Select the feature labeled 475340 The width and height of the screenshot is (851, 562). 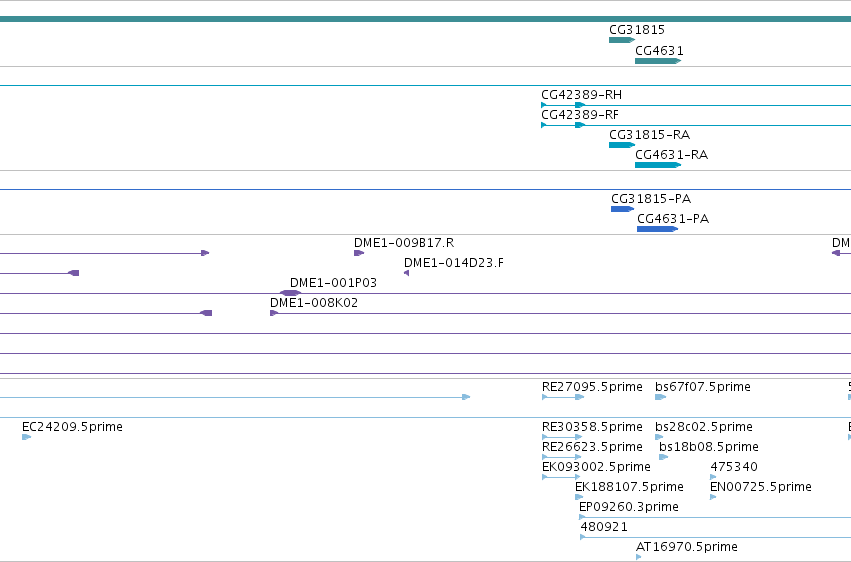tap(734, 467)
